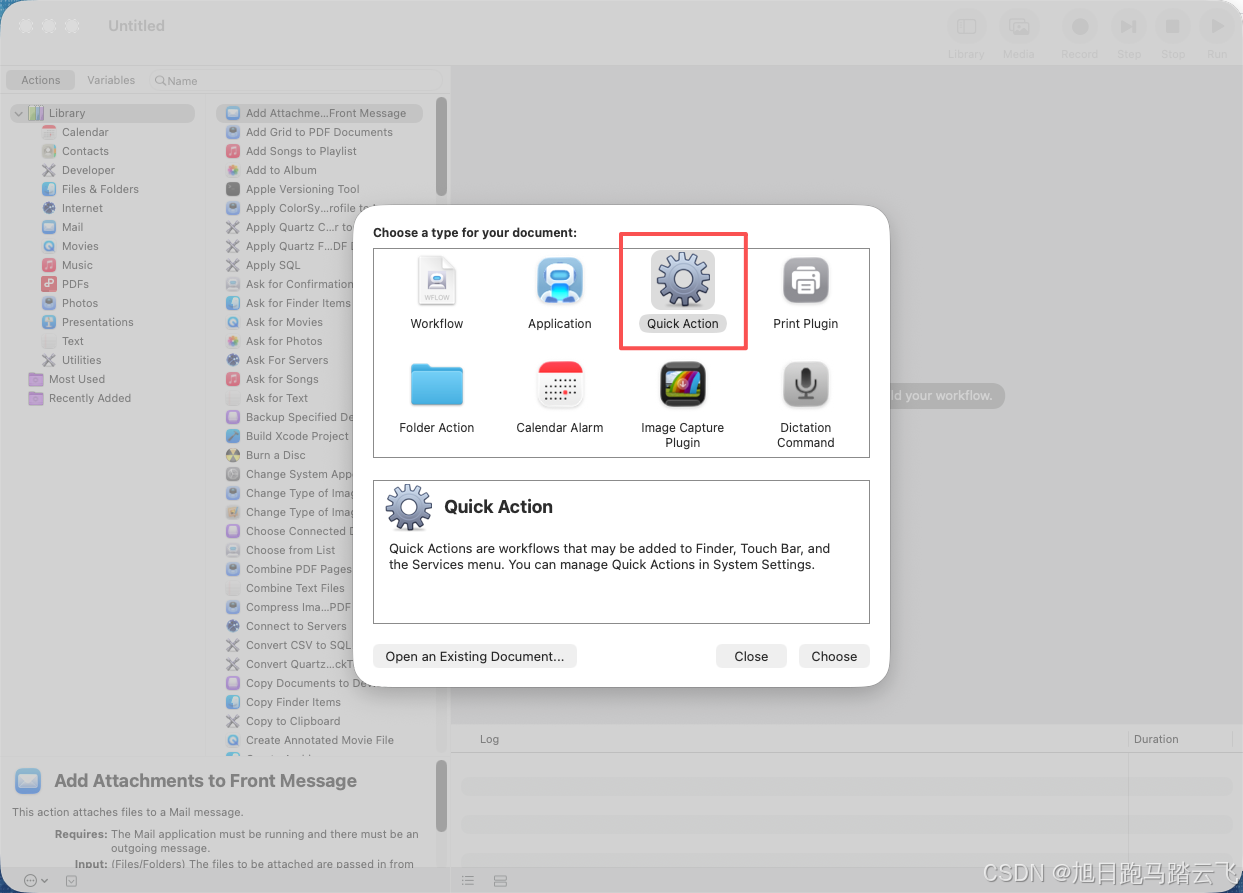Select the Burn a Disc action
This screenshot has width=1243, height=893.
pyautogui.click(x=276, y=455)
